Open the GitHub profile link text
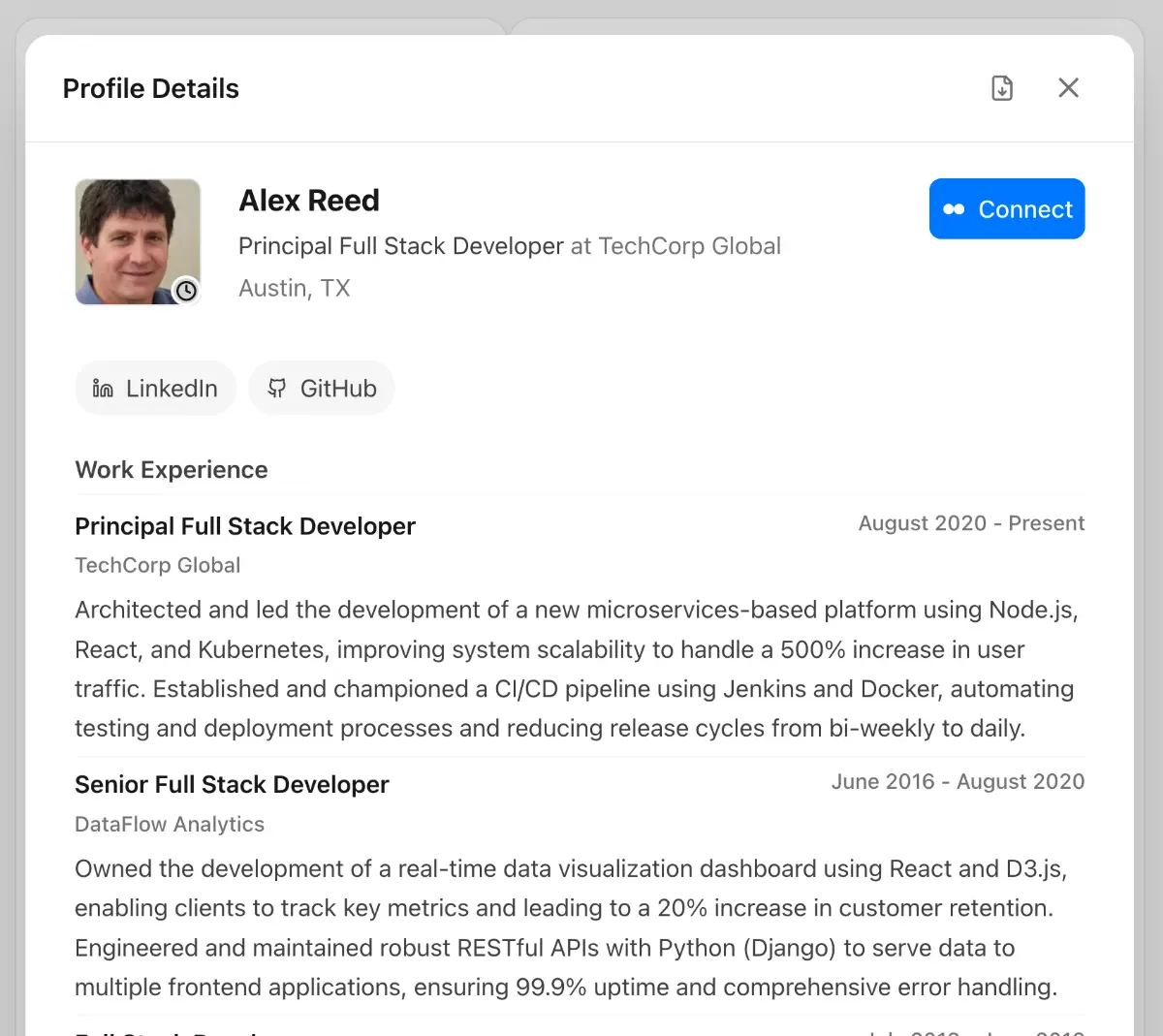Screen dimensions: 1163x1036 (338, 389)
